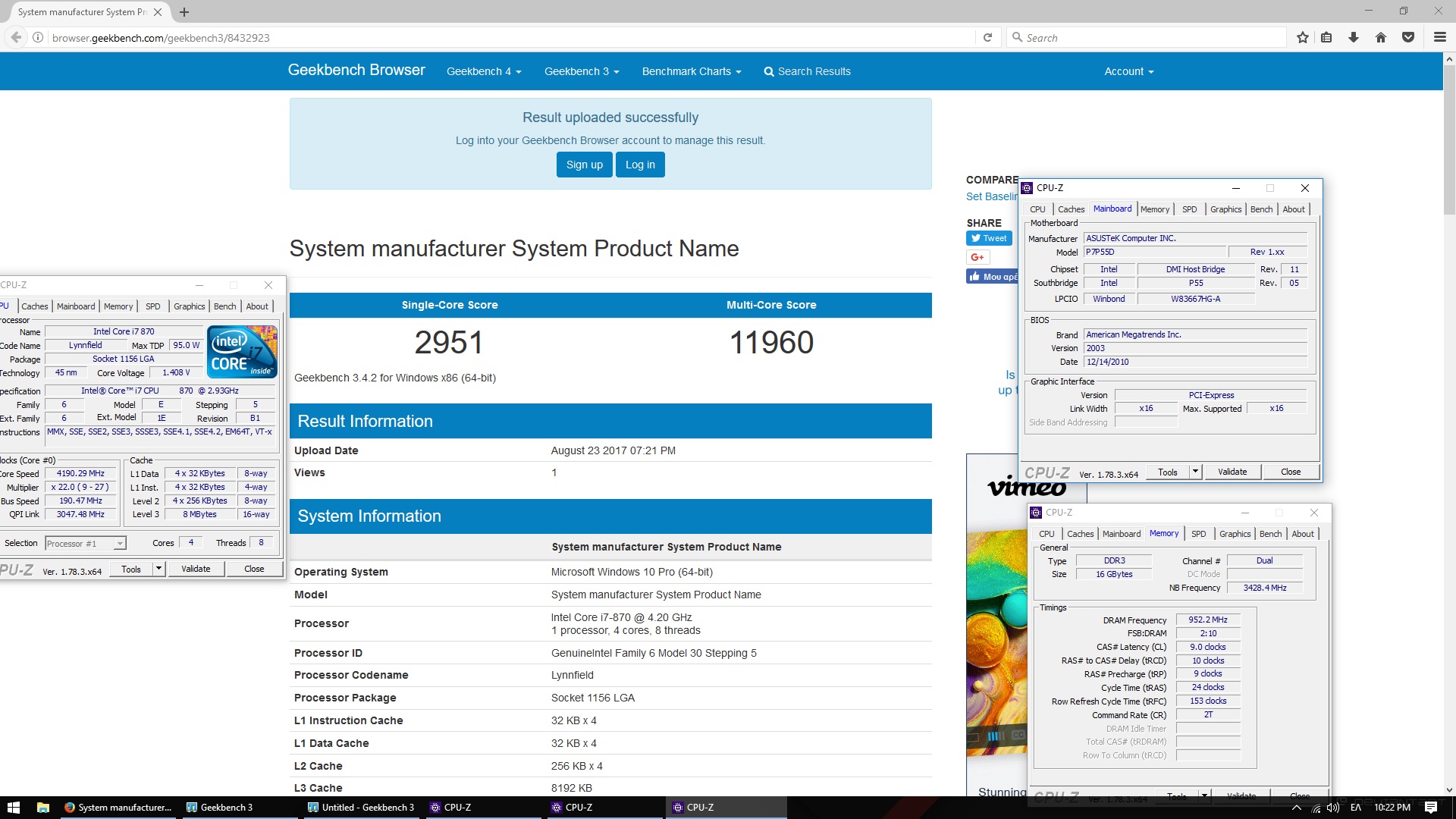Screen dimensions: 1456x819
Task: Show hidden tray icons chevron
Action: tap(1296, 808)
